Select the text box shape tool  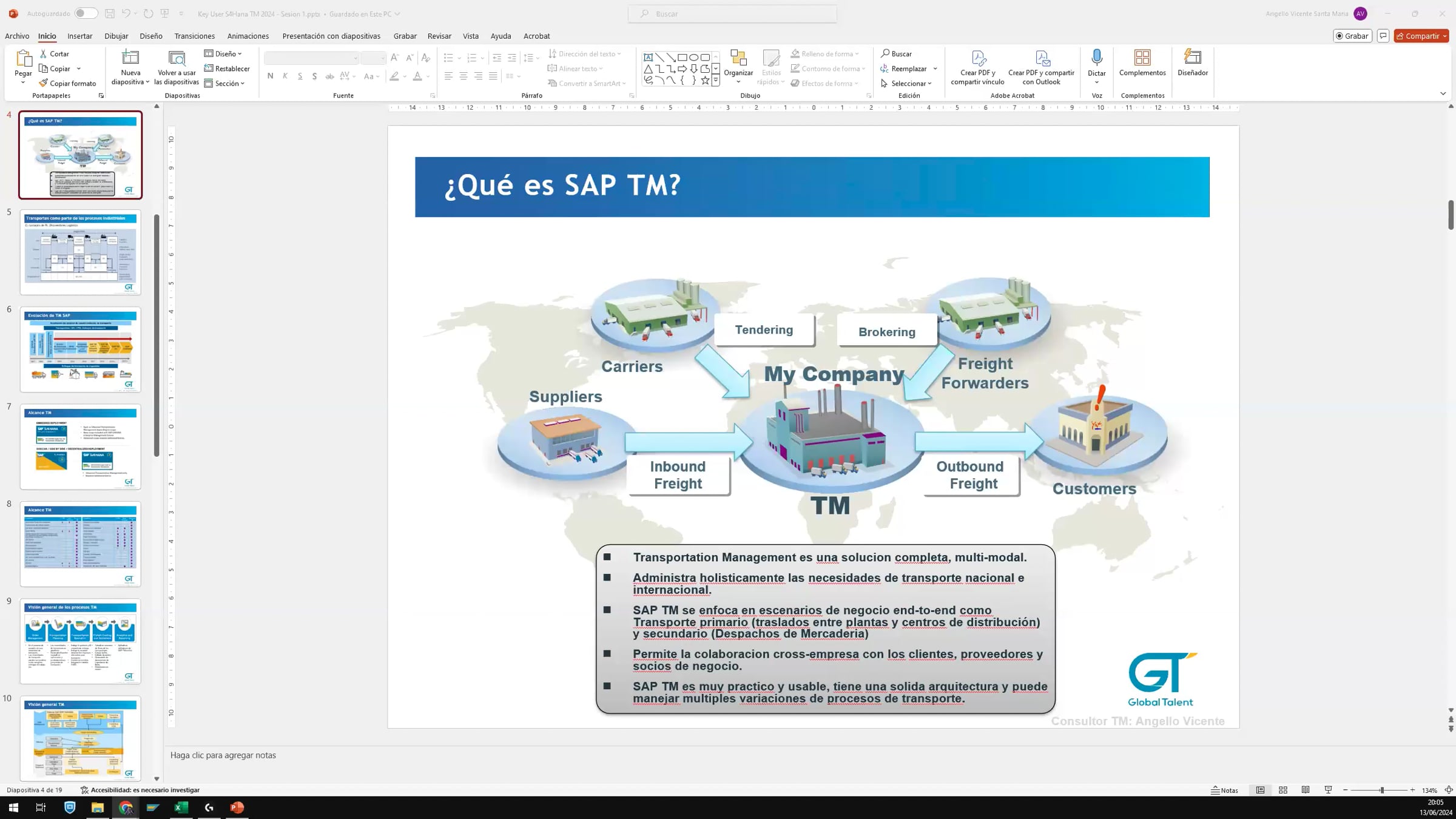[648, 57]
